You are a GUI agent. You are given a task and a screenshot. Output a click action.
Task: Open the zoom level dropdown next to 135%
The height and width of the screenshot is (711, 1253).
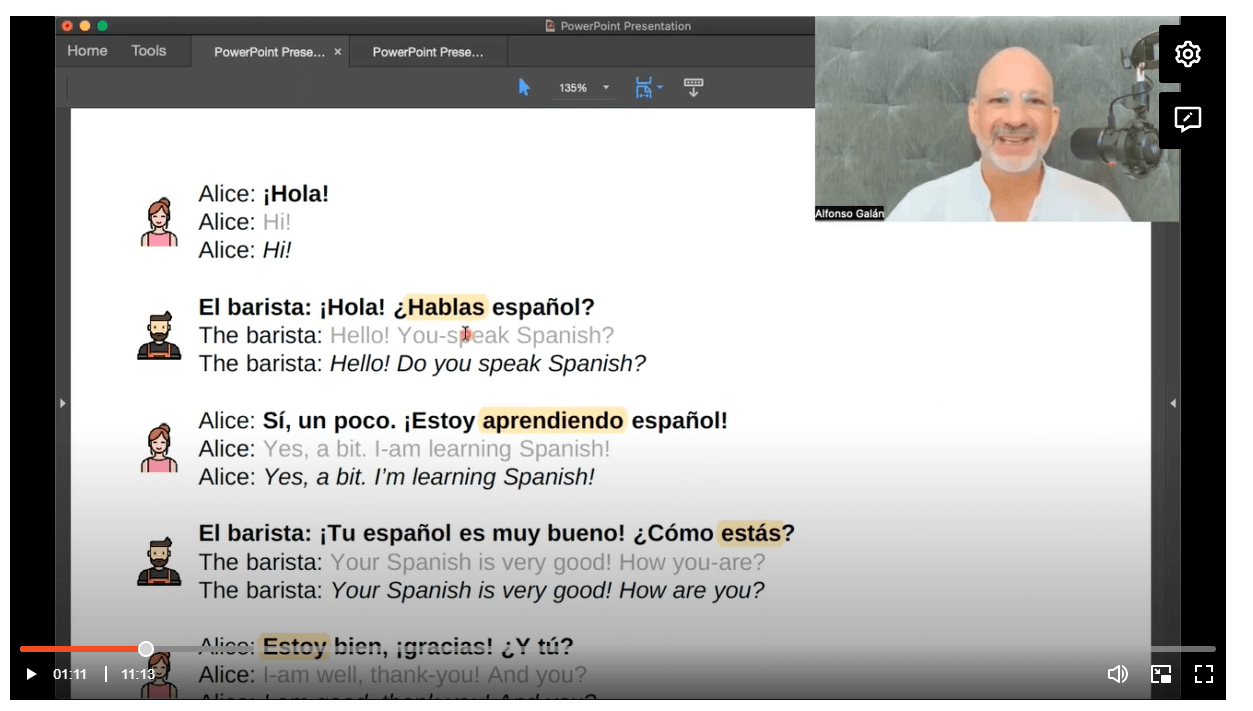(606, 87)
